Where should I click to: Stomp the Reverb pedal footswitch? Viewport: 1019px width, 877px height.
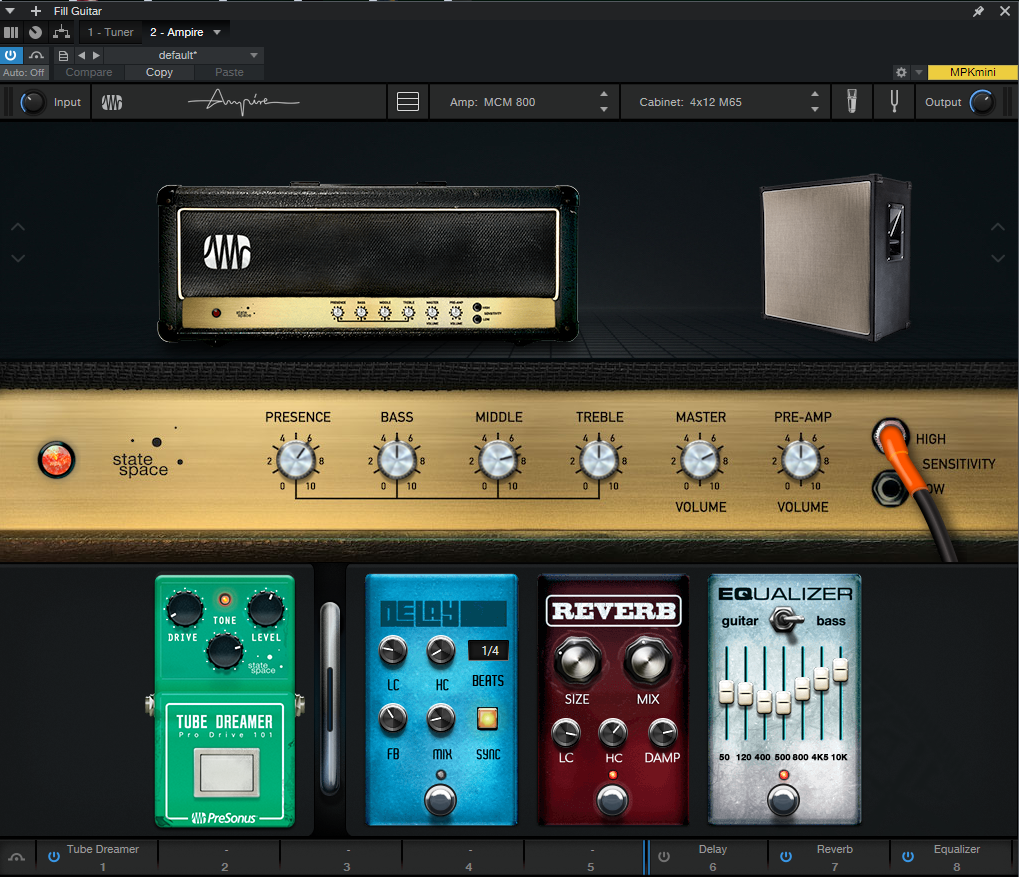pos(612,800)
